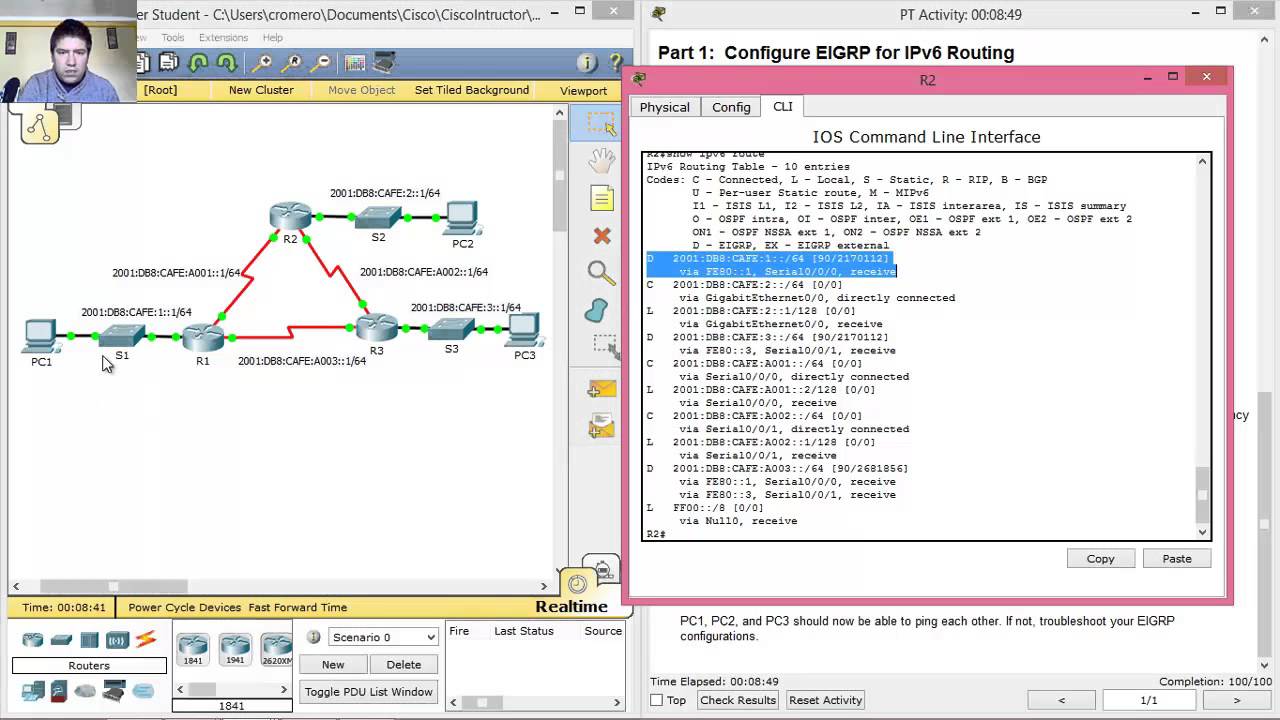
Task: Select the Switches device category icon
Action: (62, 640)
